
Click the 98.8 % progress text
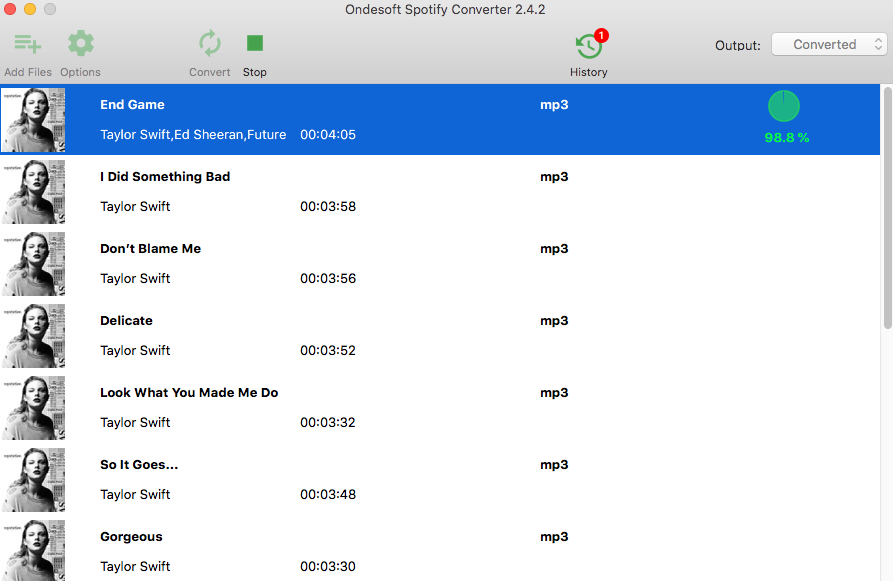(x=787, y=138)
